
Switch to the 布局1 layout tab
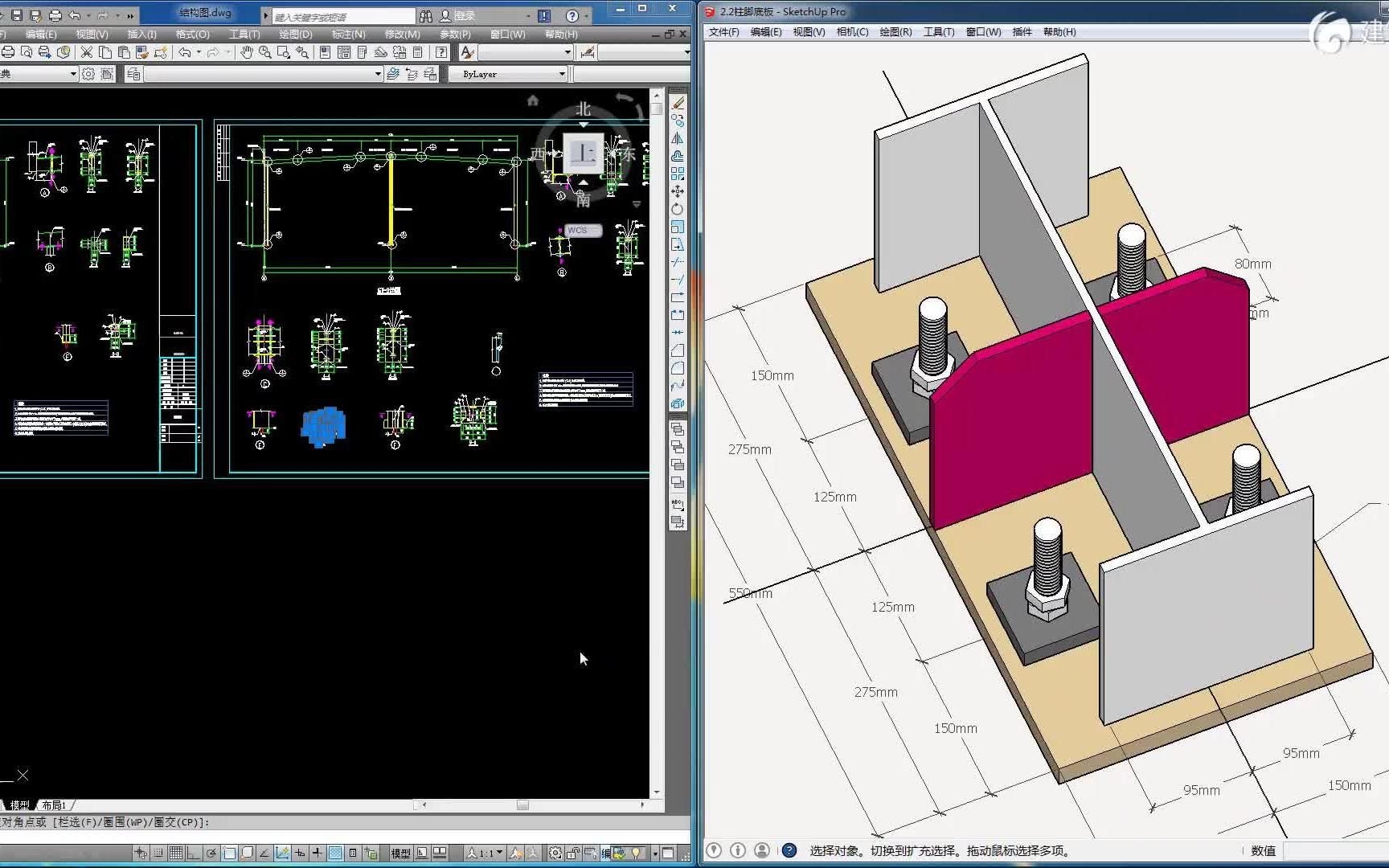pos(54,805)
